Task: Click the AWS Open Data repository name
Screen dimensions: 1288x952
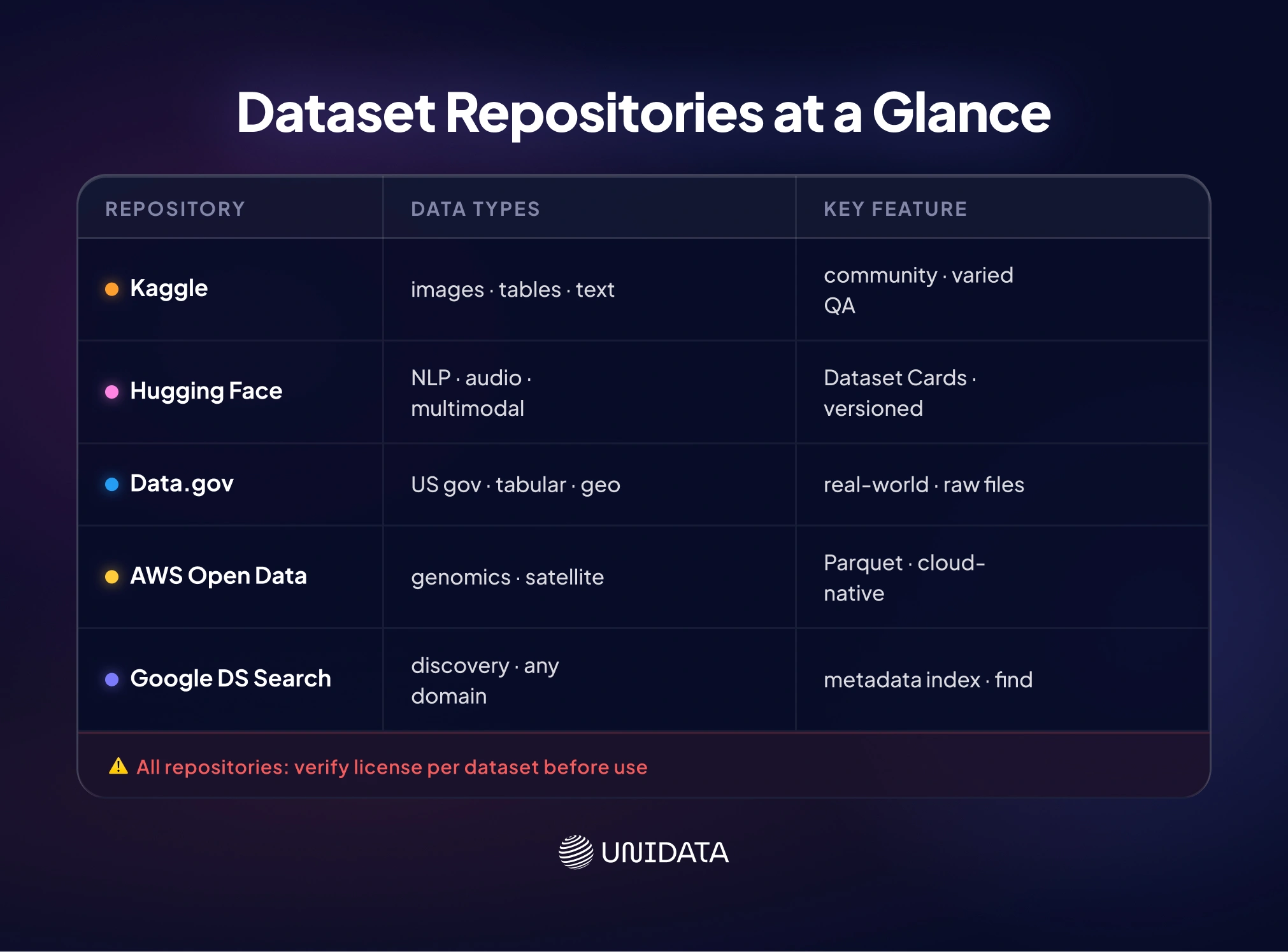Action: coord(218,576)
